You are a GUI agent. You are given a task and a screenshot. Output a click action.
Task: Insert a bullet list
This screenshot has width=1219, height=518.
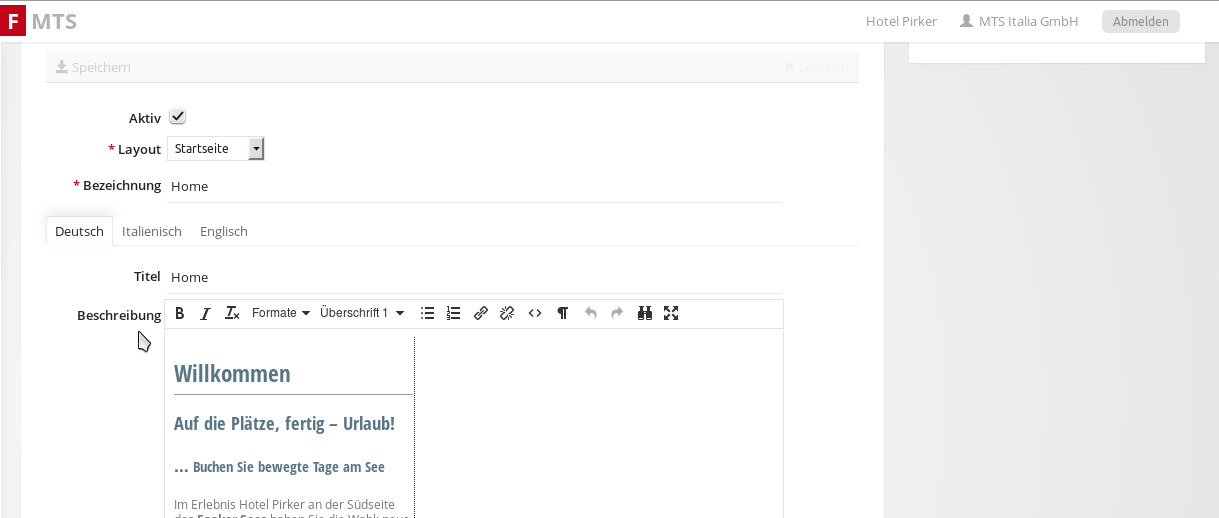[427, 313]
